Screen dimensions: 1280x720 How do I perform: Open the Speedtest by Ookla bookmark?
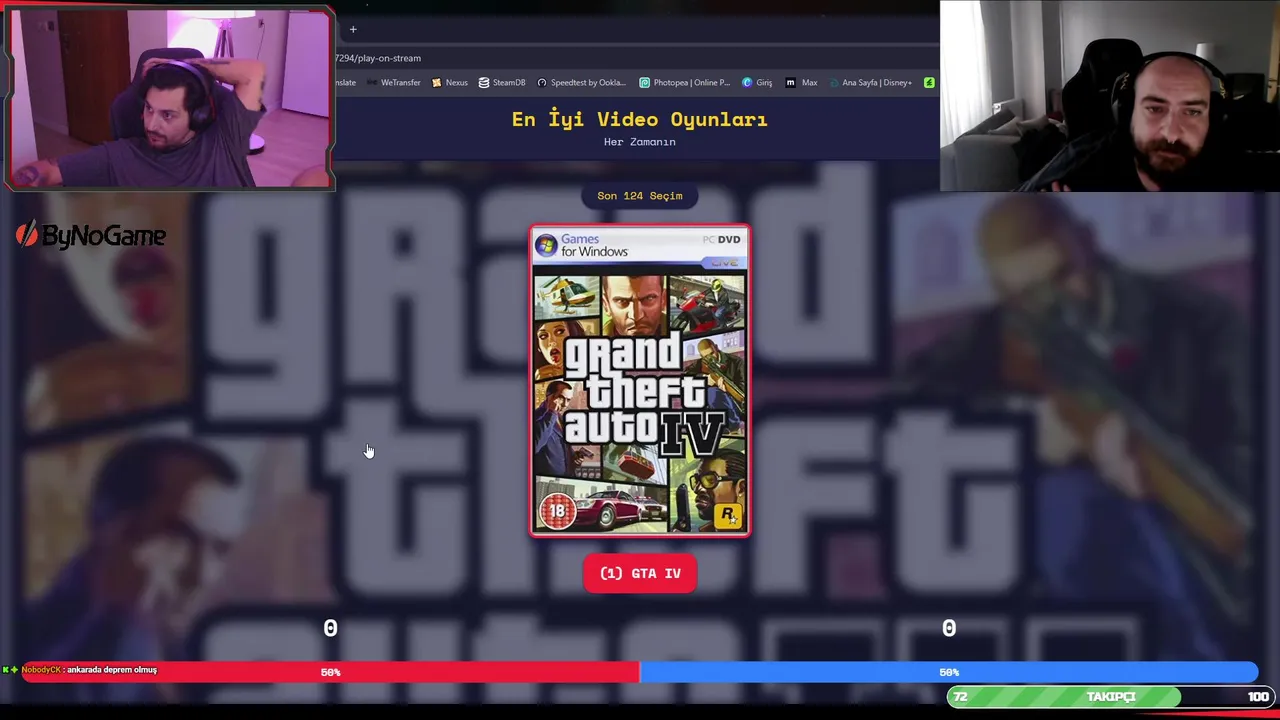[x=582, y=83]
